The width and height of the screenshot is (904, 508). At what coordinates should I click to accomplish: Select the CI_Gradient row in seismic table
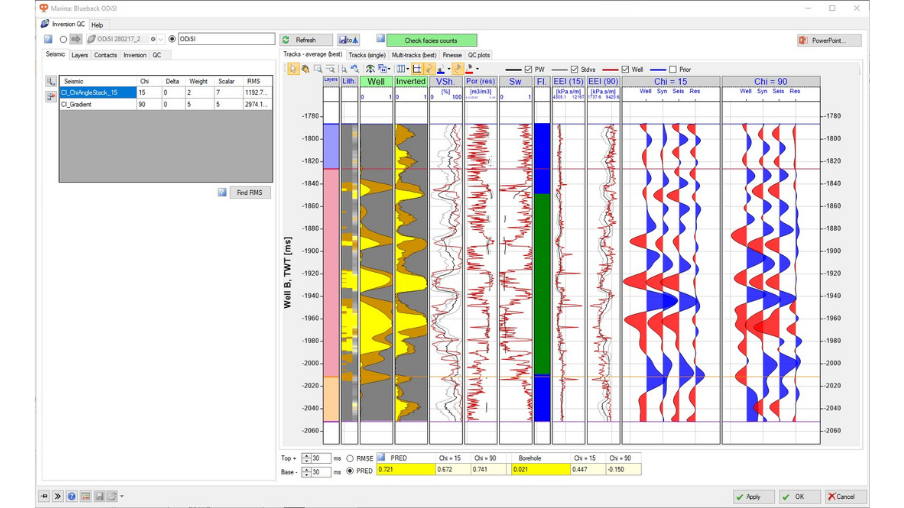166,104
